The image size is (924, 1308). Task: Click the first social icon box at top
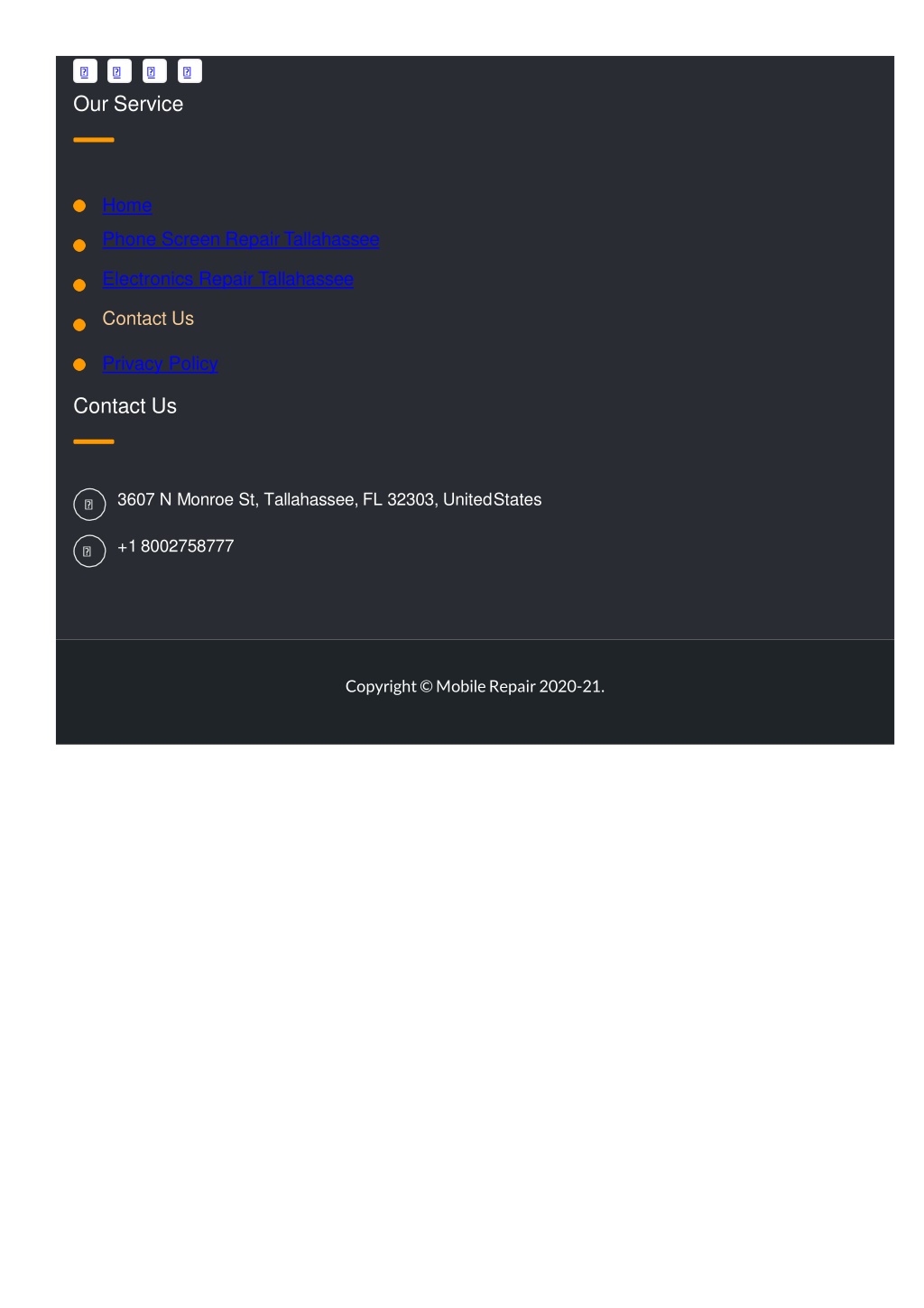(x=85, y=71)
